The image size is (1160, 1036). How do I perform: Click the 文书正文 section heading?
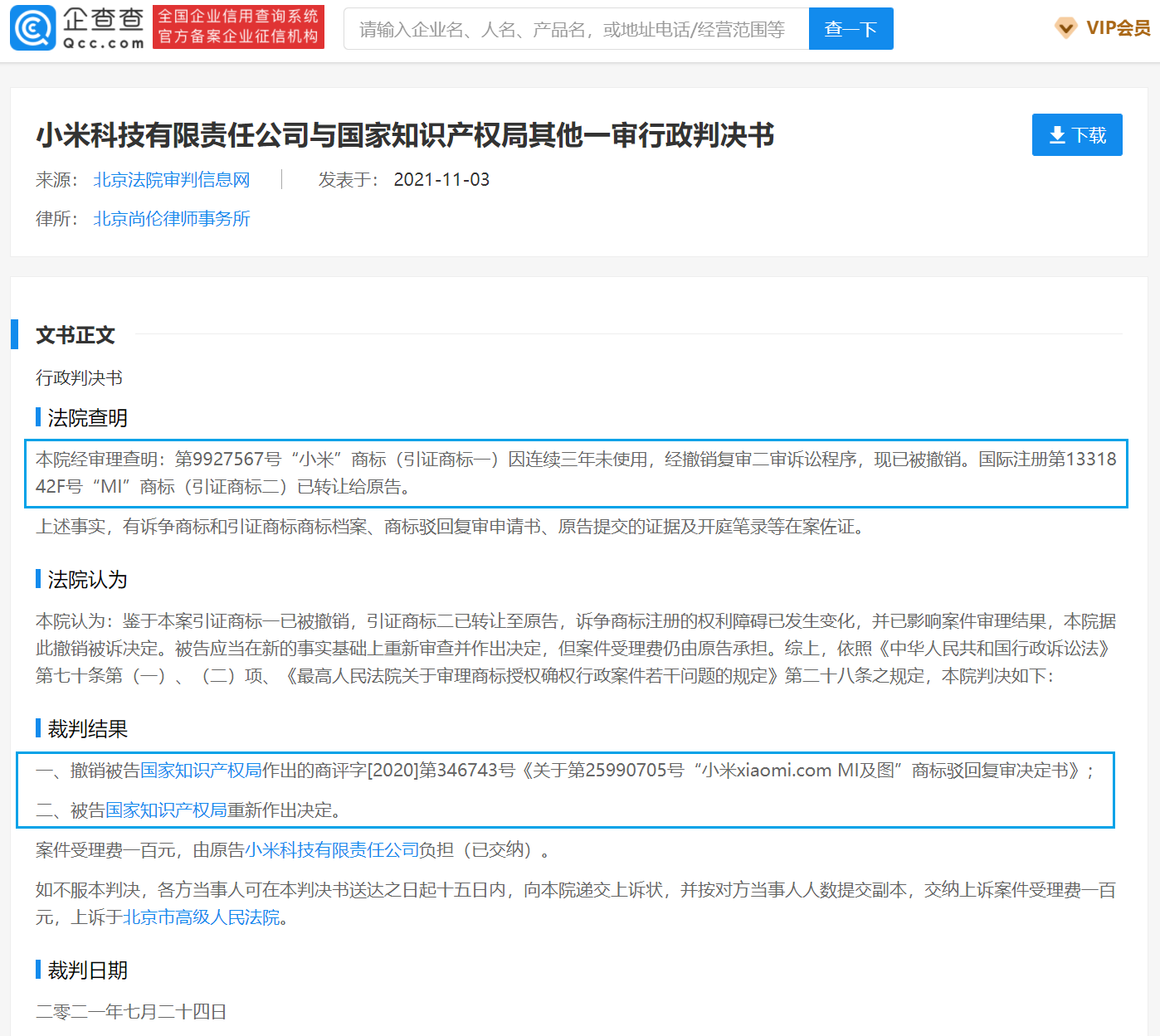click(76, 335)
